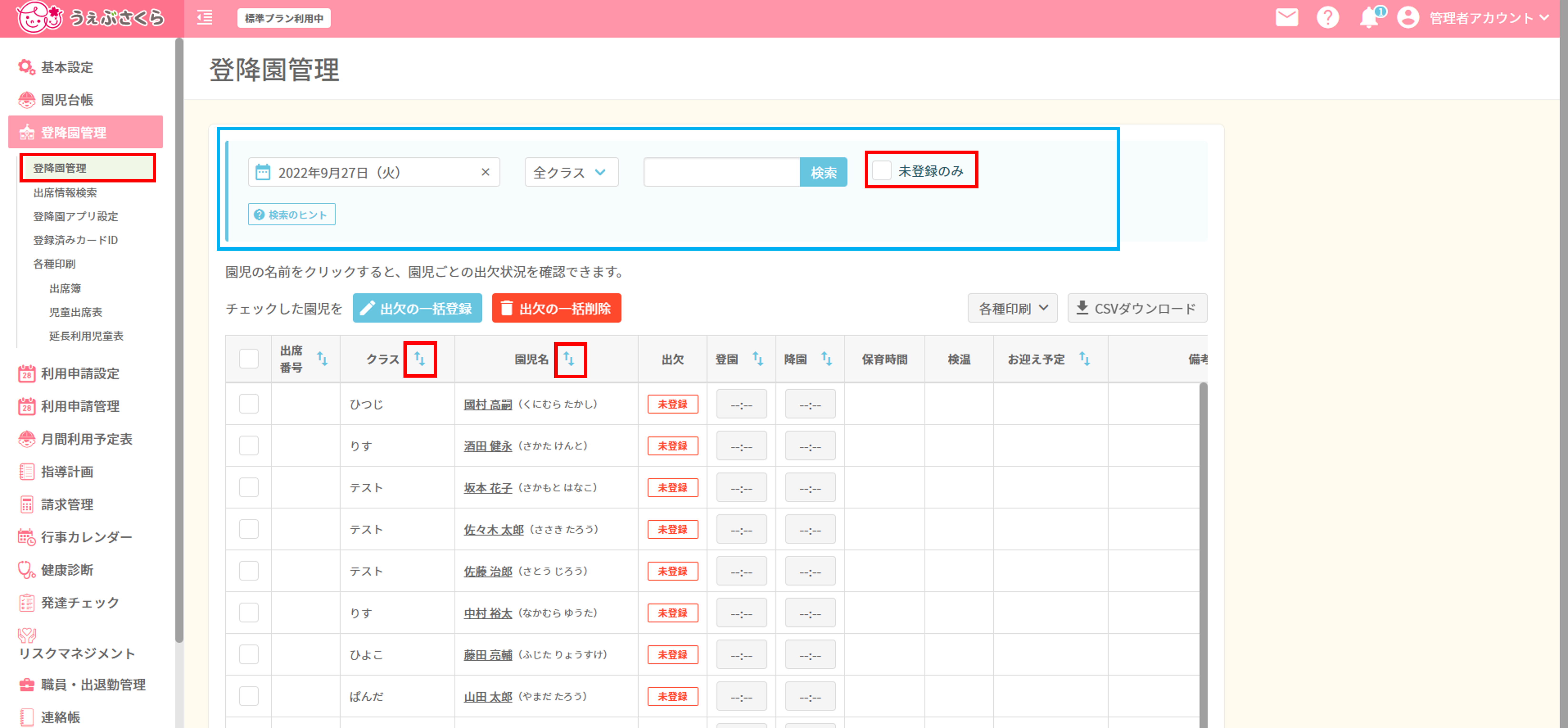Open 月間利用予定表 in sidebar
This screenshot has width=1568, height=728.
click(76, 439)
